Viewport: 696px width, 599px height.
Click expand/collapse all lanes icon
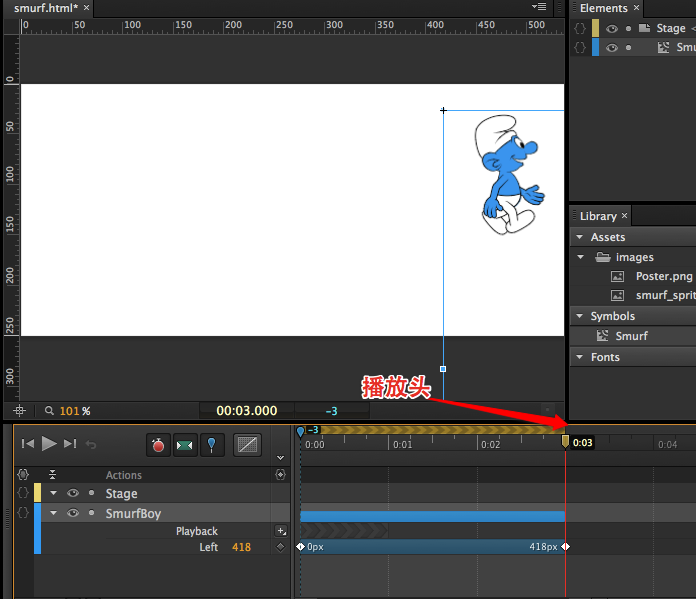coord(52,475)
